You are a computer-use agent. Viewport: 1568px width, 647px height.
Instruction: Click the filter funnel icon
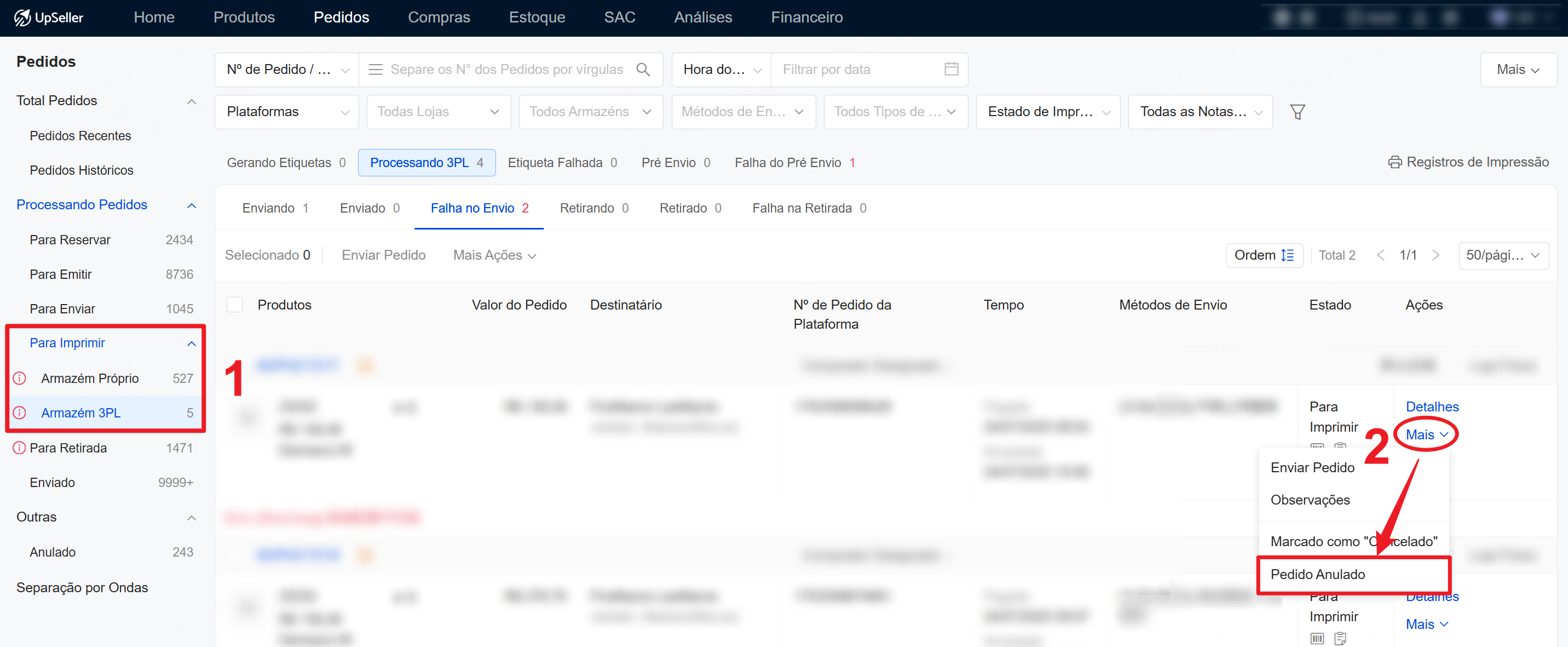point(1297,112)
